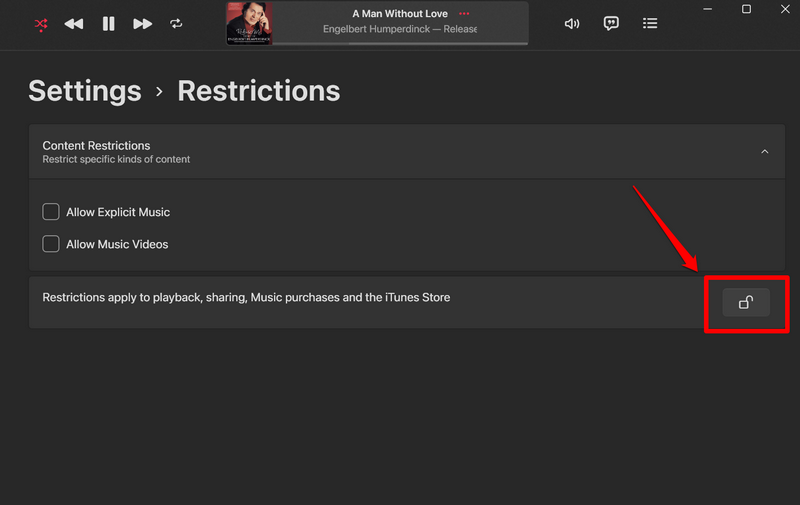Viewport: 800px width, 505px height.
Task: Toggle the shuffle icon
Action: pyautogui.click(x=41, y=23)
